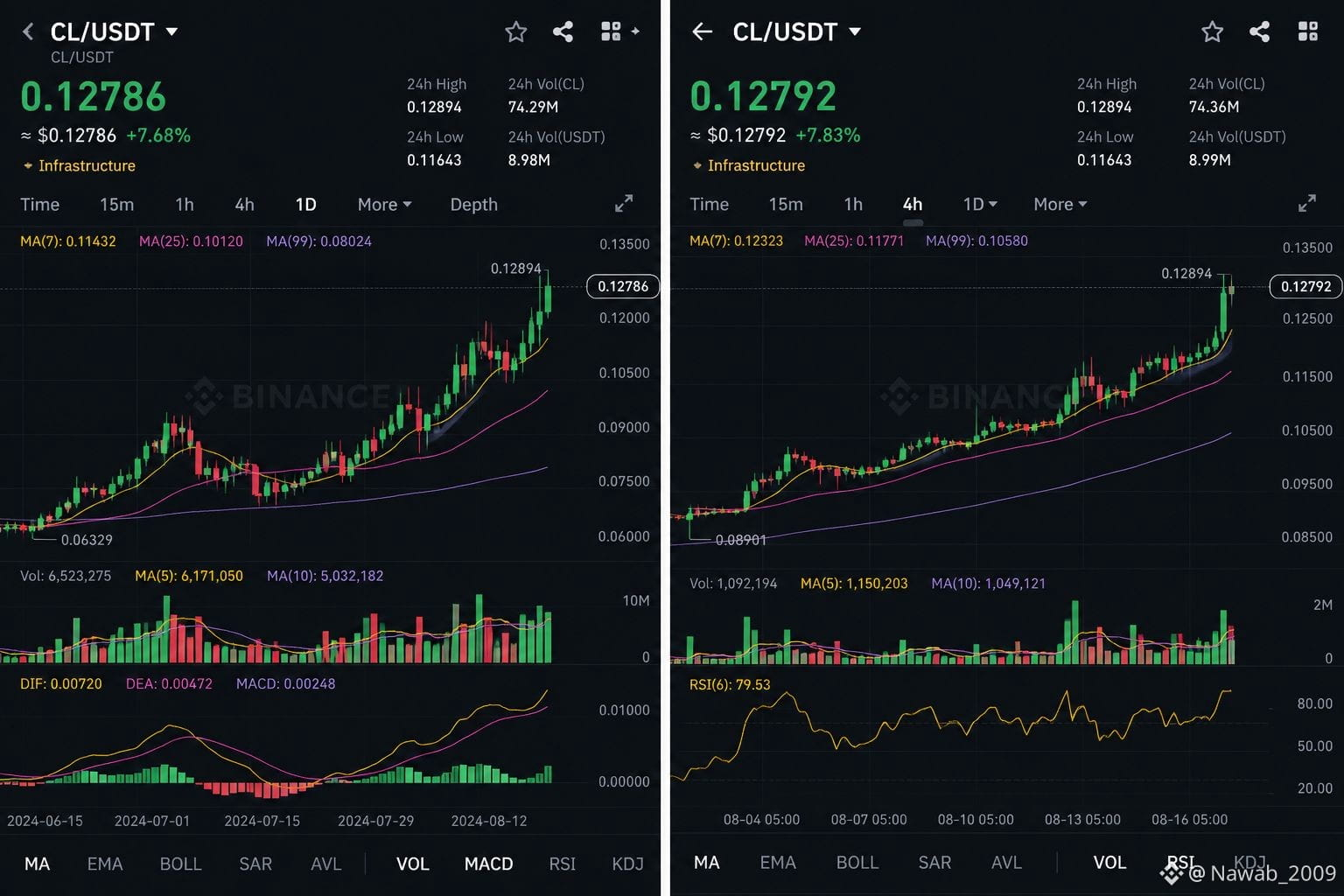Go back using right panel arrow
Viewport: 1344px width, 896px height.
click(x=702, y=32)
